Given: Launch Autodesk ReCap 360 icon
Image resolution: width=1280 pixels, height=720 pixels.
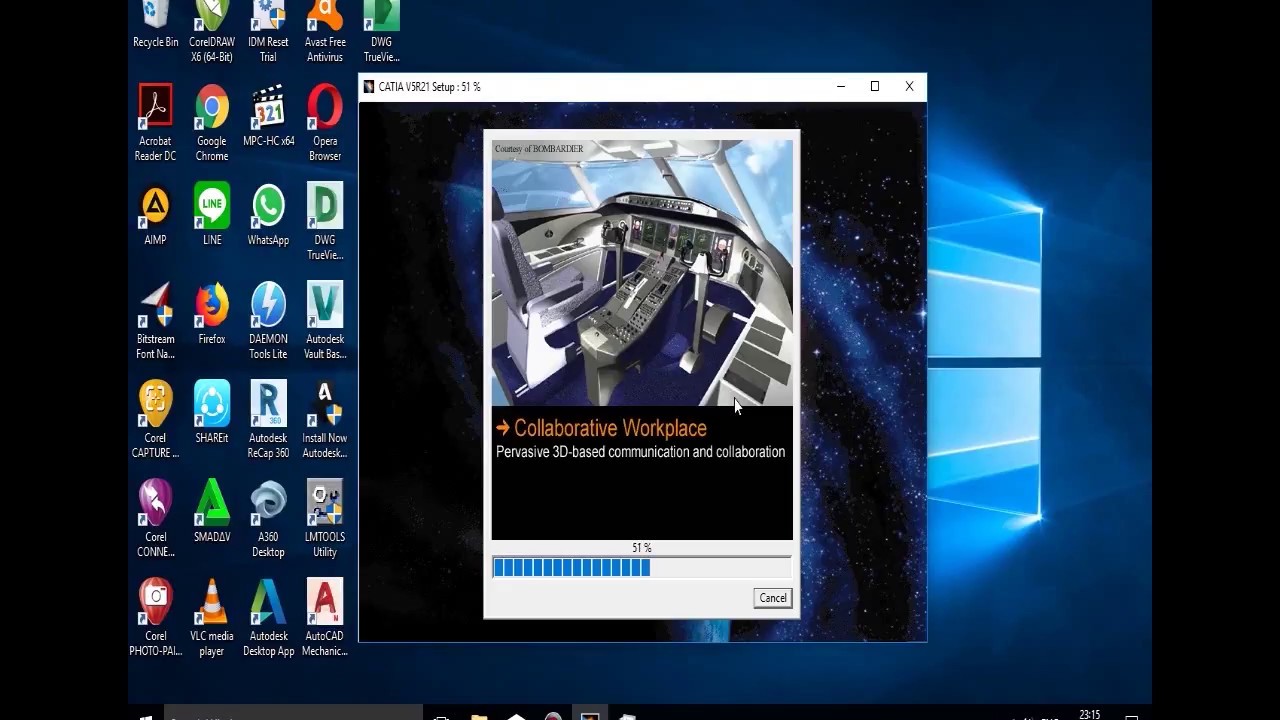Looking at the screenshot, I should click(x=268, y=420).
